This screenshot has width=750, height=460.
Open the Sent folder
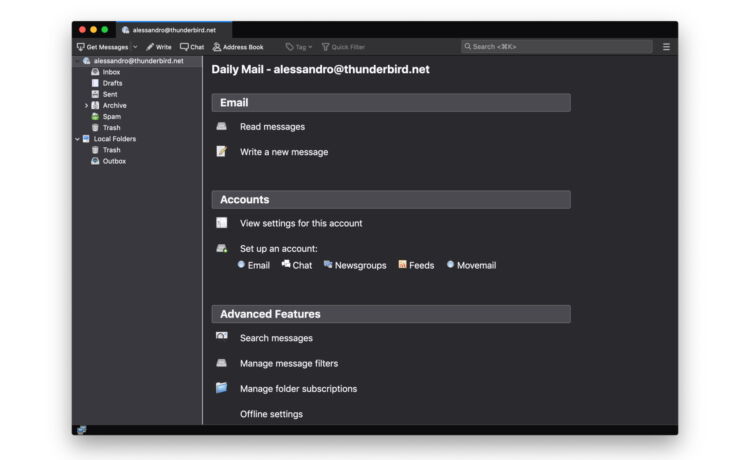tap(110, 94)
